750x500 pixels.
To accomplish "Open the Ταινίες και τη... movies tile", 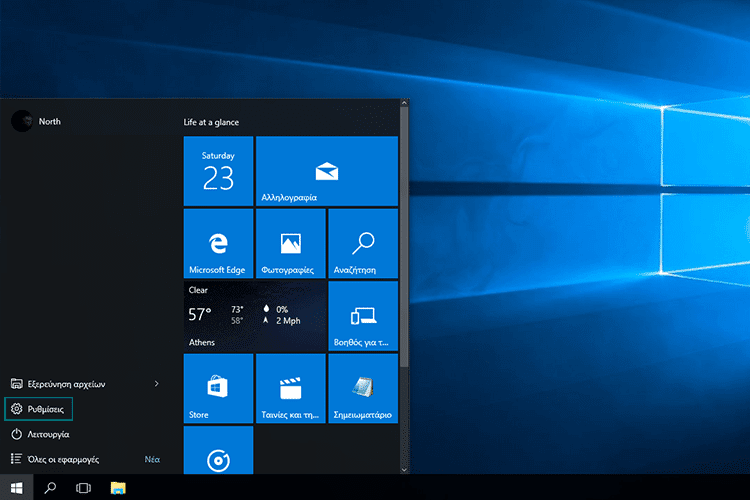I will pos(291,389).
